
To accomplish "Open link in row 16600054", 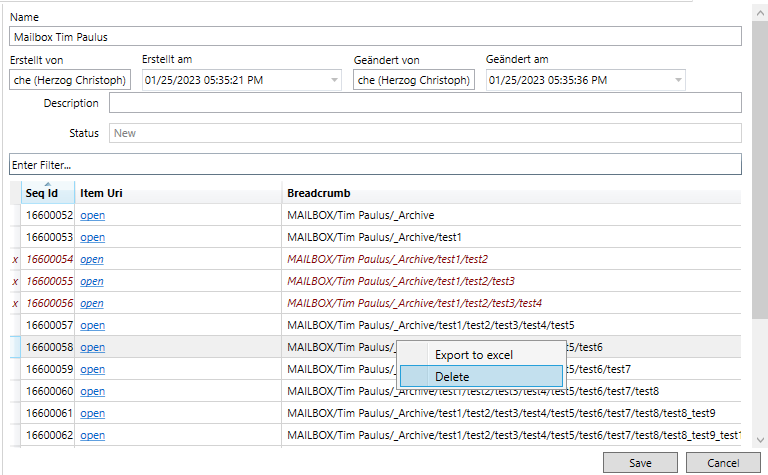I will click(x=92, y=259).
